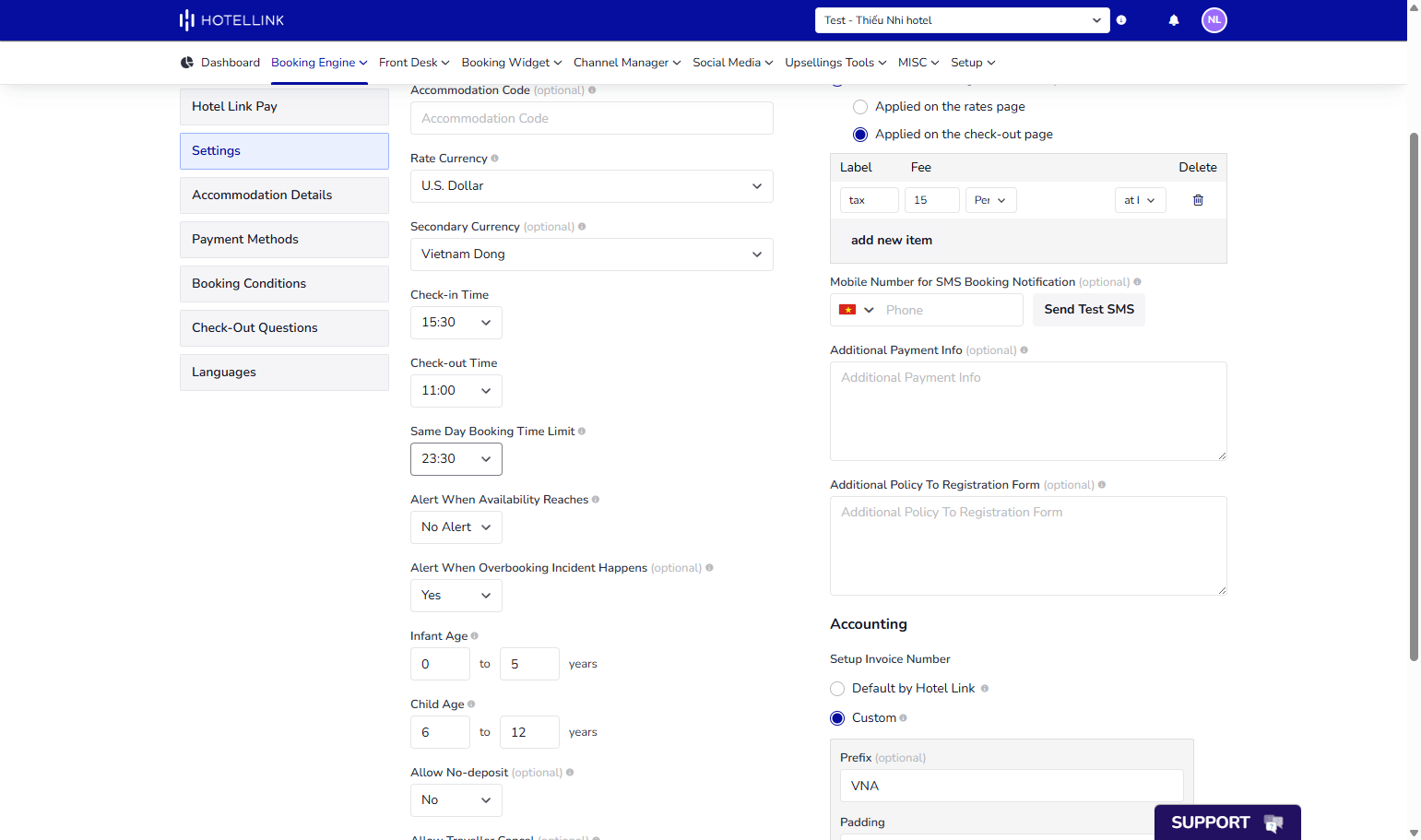Choose Default by Hotel Link invoice option
The width and height of the screenshot is (1421, 840).
[x=837, y=689]
